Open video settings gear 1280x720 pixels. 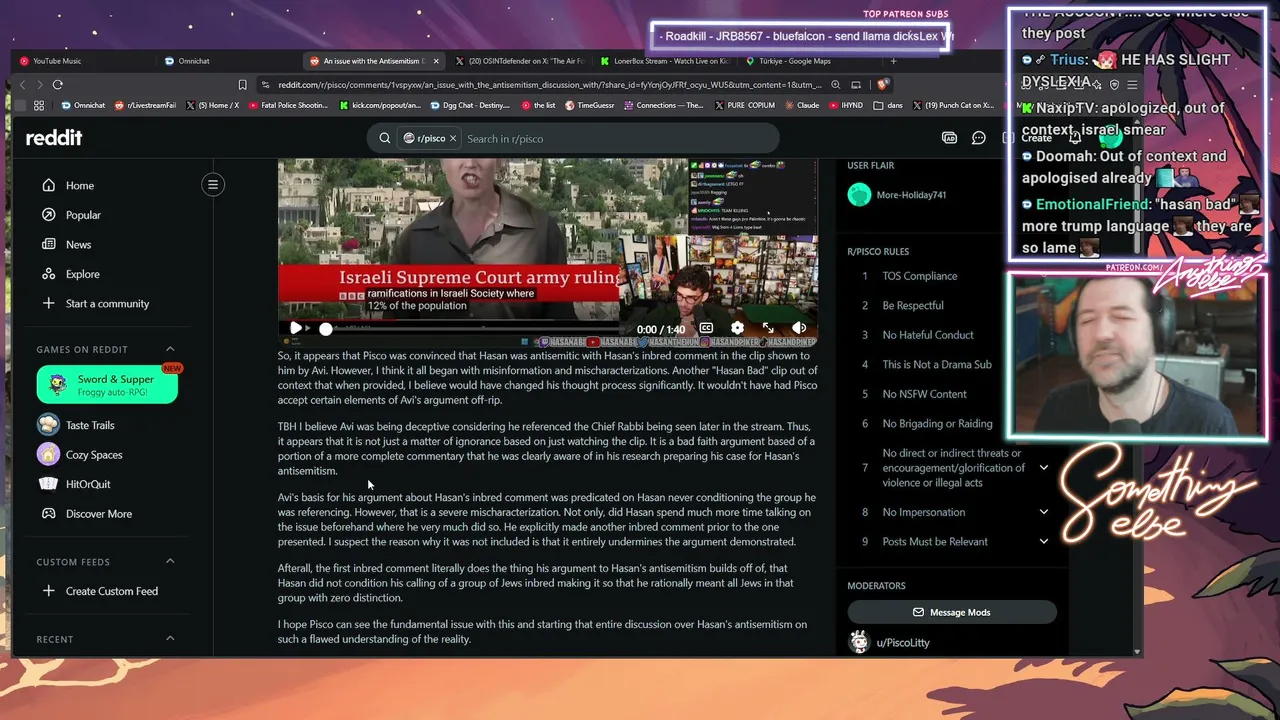(x=738, y=328)
